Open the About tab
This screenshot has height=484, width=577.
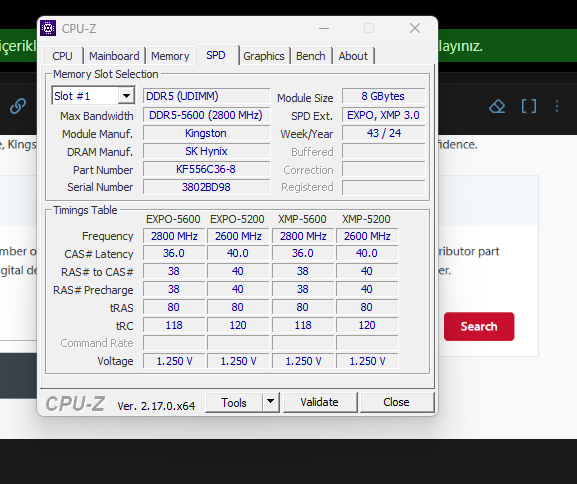click(353, 56)
